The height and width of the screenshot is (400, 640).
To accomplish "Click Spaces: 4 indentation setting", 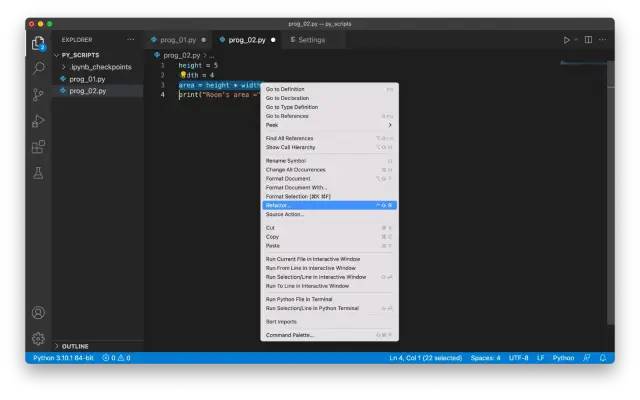I will point(485,358).
